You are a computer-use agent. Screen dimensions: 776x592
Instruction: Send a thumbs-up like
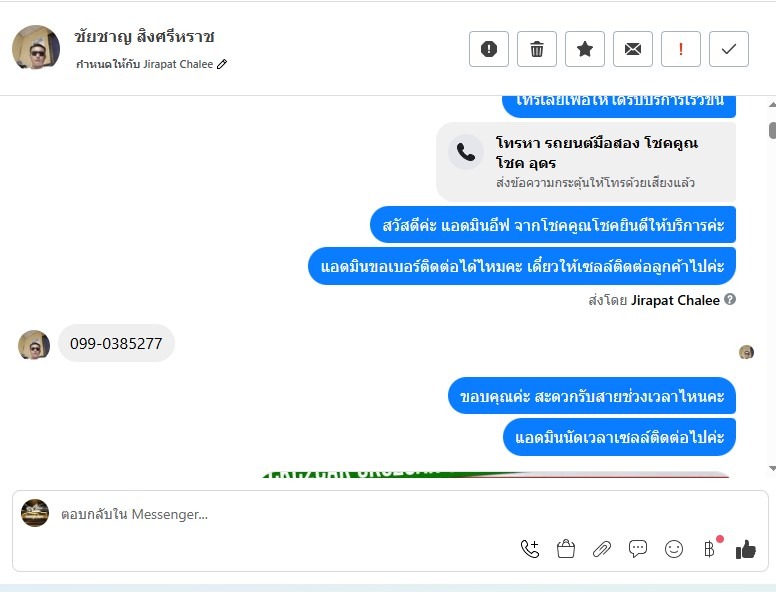click(x=745, y=549)
